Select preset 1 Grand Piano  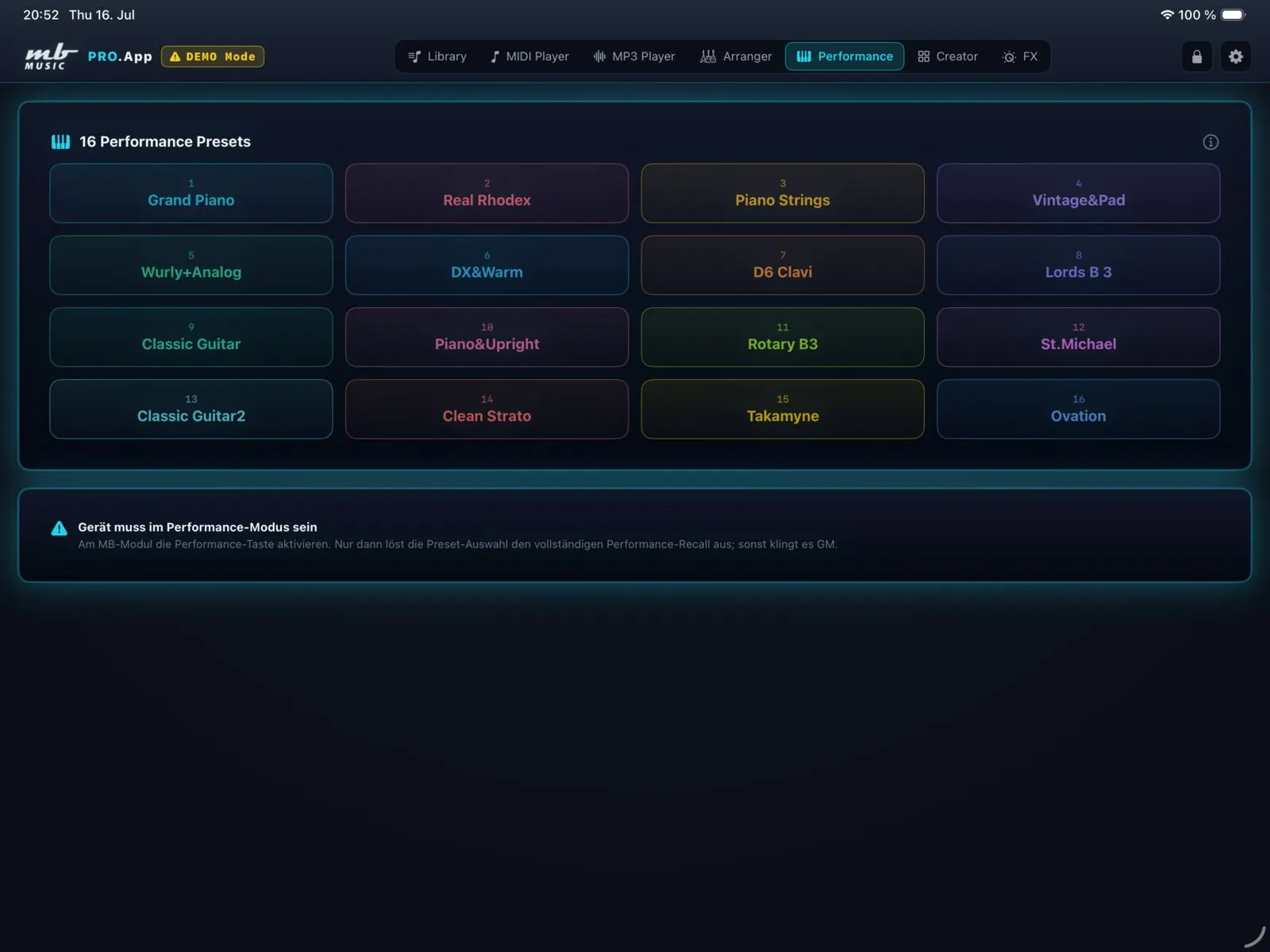(191, 194)
